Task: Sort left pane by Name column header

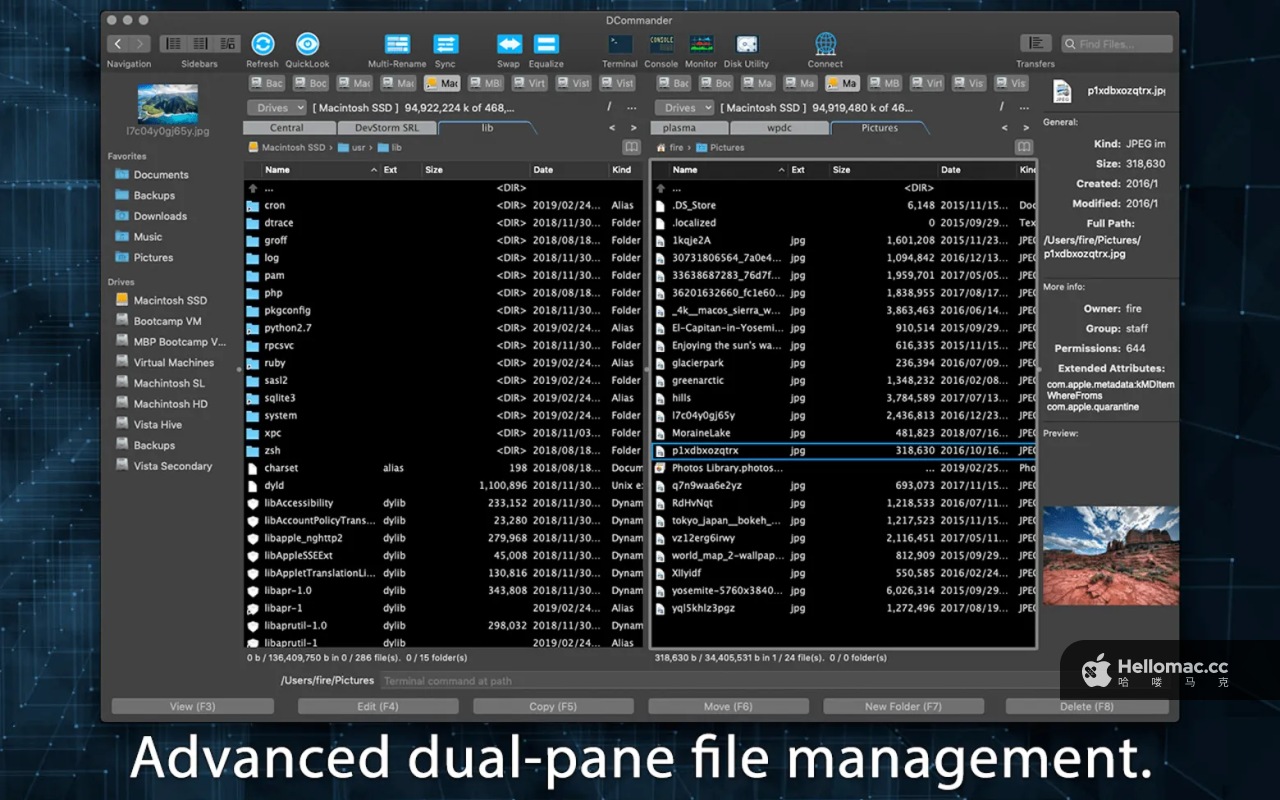Action: click(x=320, y=170)
